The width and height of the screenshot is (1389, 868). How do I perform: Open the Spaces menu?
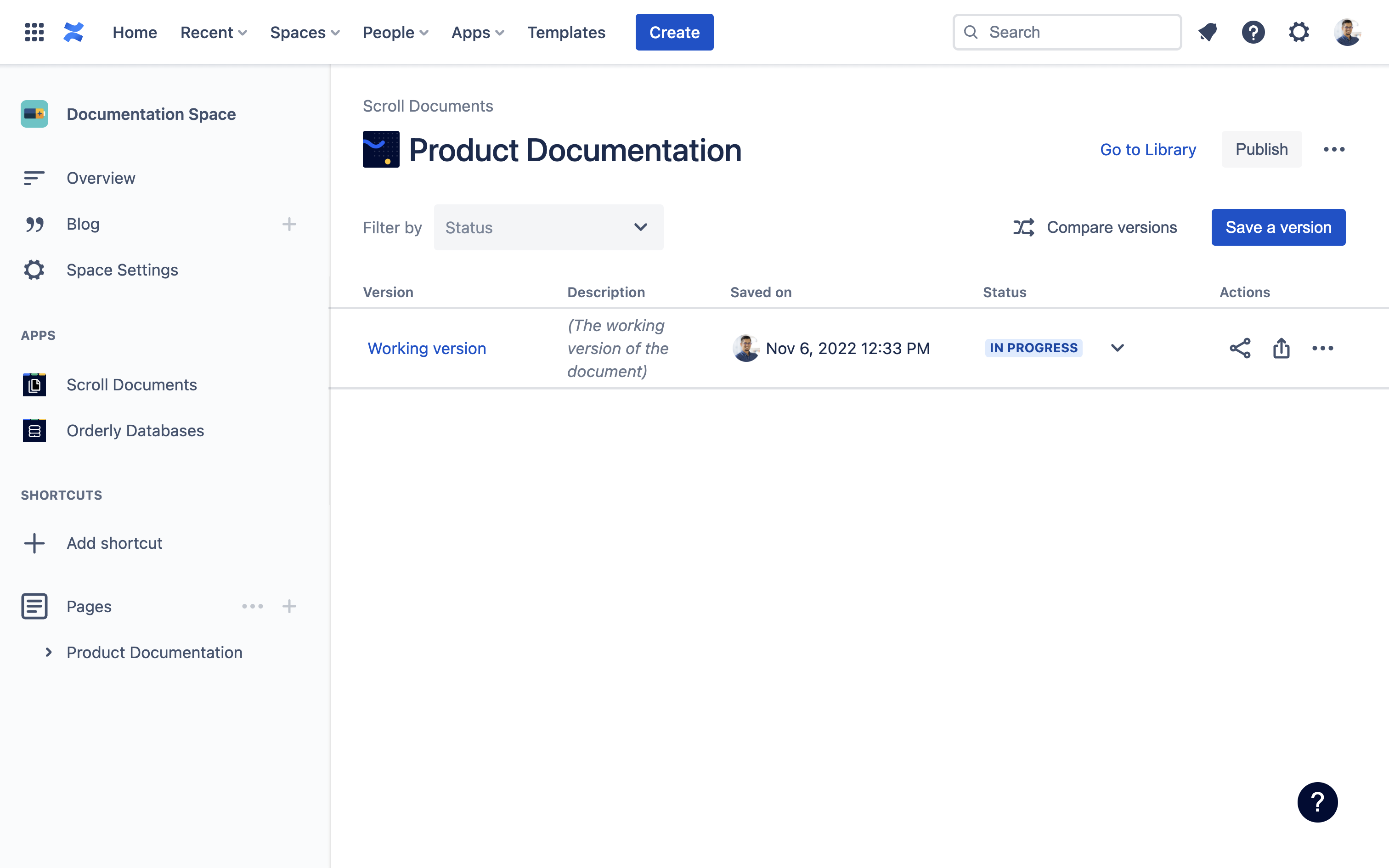click(x=305, y=32)
